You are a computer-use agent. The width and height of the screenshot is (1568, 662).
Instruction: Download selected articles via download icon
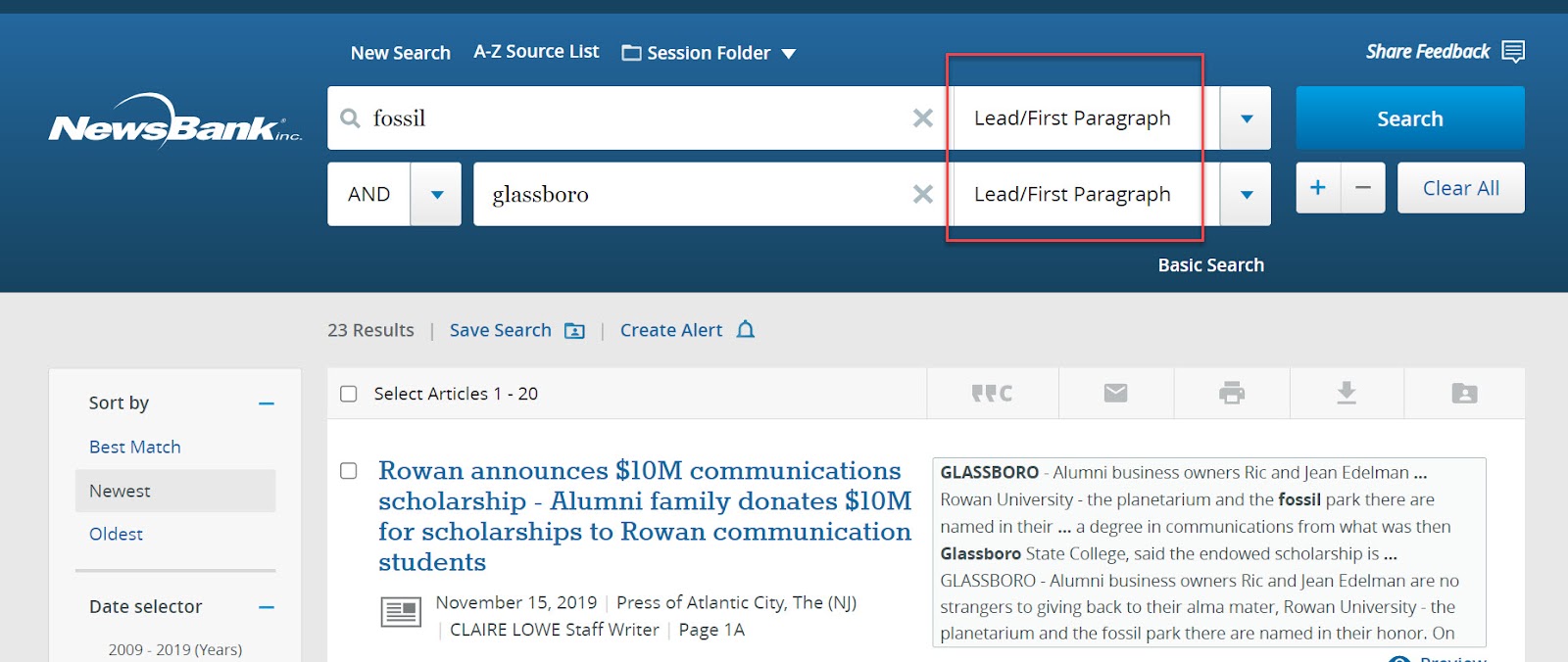(x=1347, y=394)
